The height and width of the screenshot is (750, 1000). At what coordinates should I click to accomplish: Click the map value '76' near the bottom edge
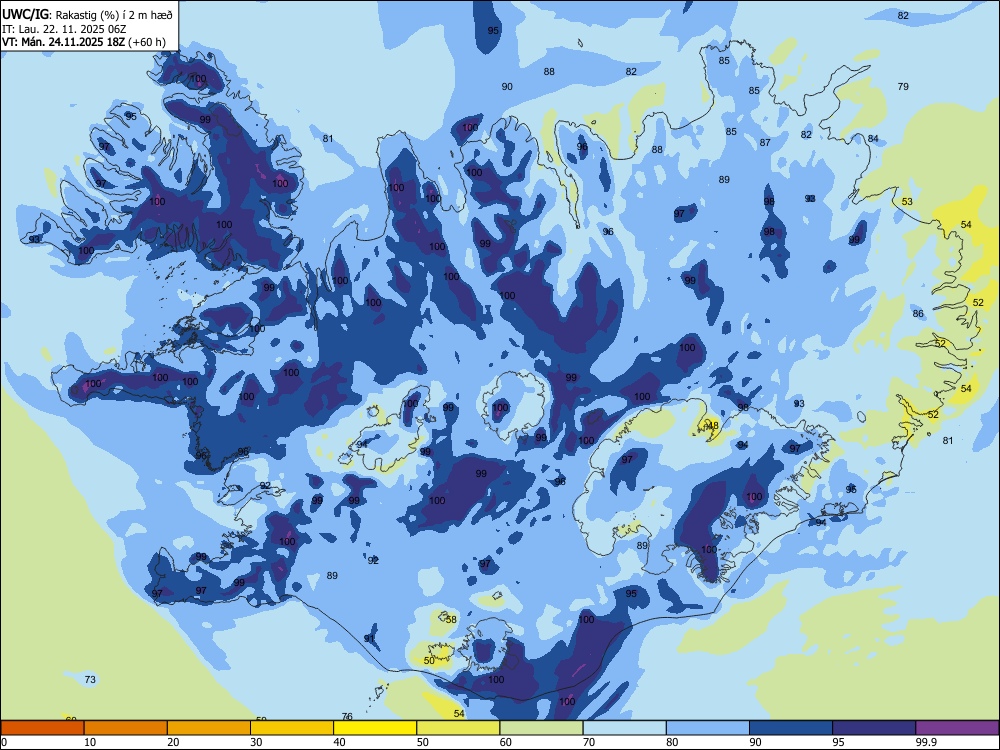pos(347,717)
